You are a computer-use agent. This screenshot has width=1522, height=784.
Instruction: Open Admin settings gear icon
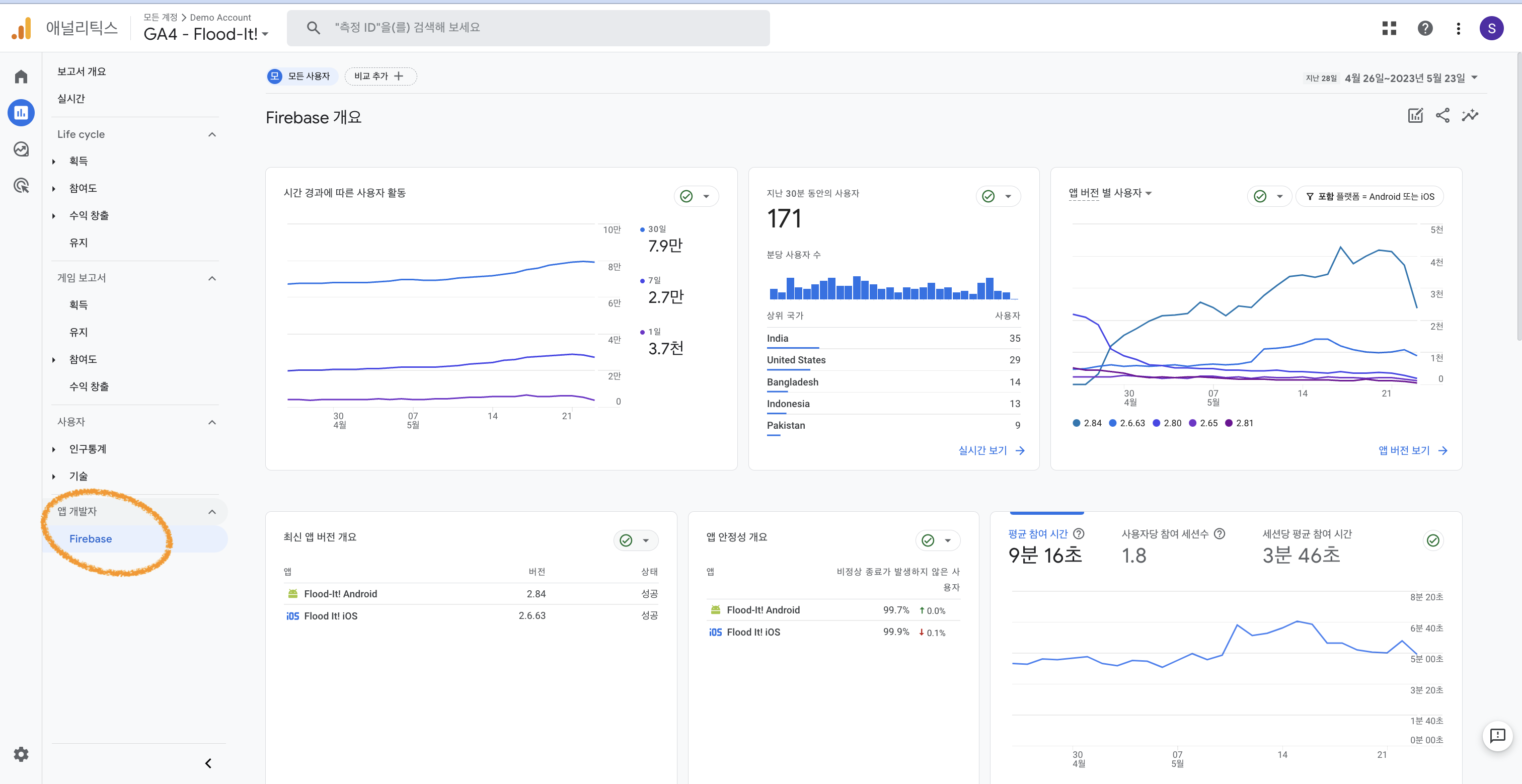[21, 754]
